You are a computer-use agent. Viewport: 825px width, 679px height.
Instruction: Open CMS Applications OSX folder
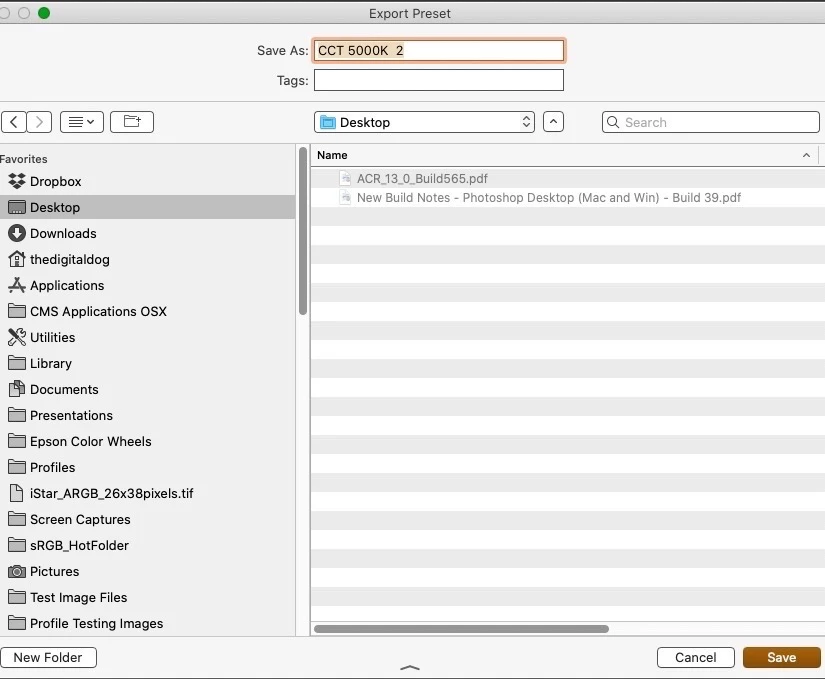pos(147,311)
